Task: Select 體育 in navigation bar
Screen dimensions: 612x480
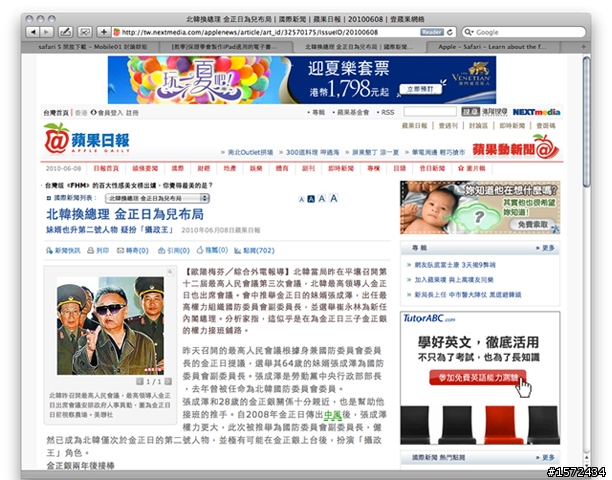Action: click(x=282, y=169)
